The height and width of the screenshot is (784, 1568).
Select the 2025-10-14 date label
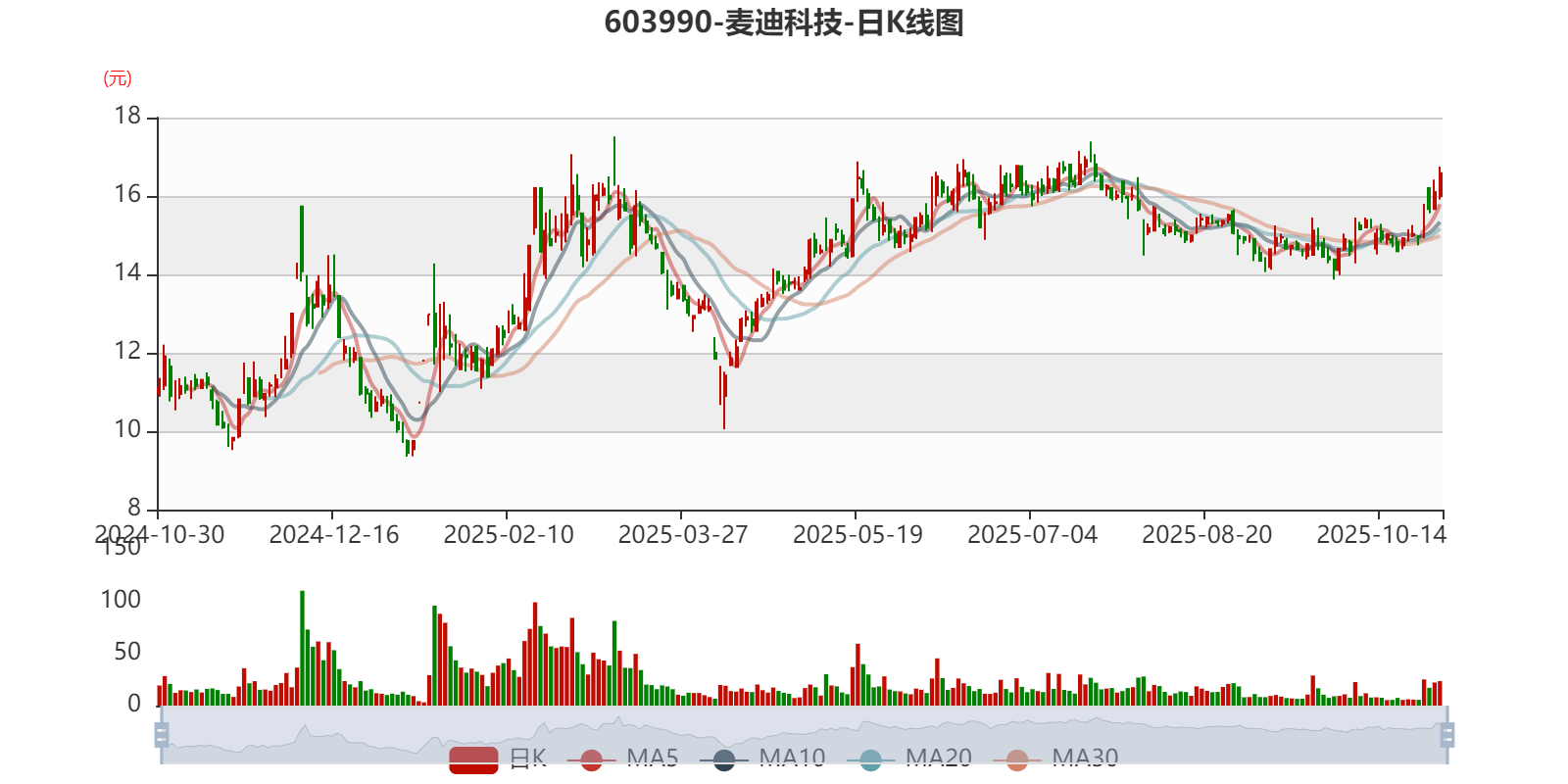(1381, 535)
